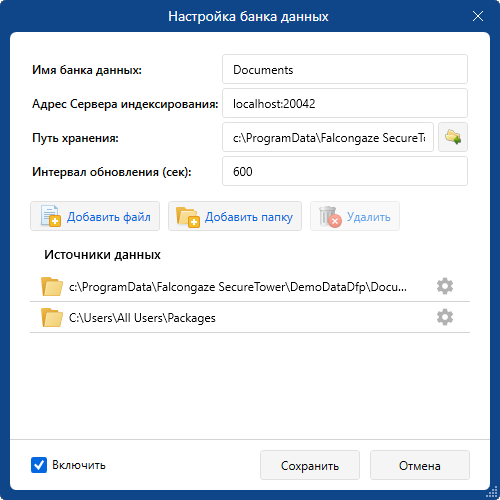Click the storage path input field
Viewport: 500px width, 500px height.
pos(328,137)
